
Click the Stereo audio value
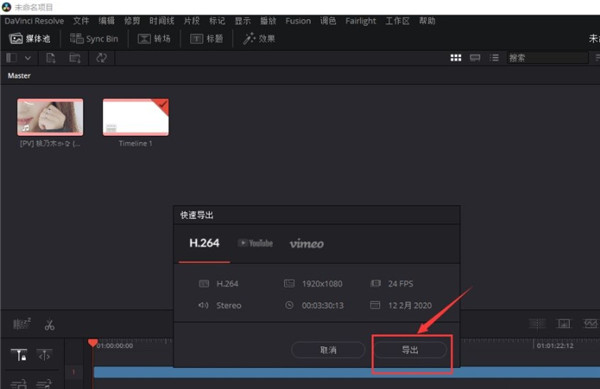point(229,306)
